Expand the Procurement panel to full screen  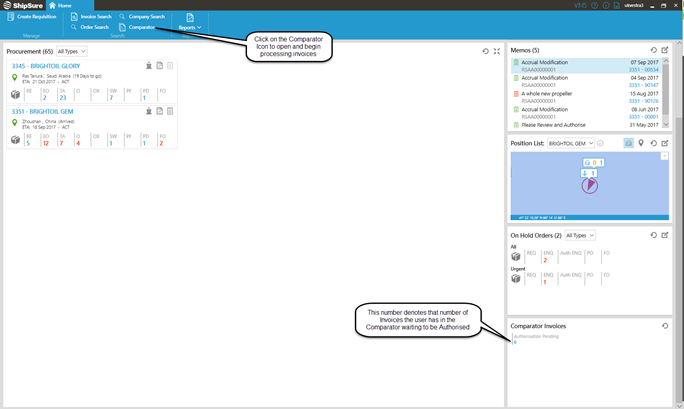(x=496, y=50)
